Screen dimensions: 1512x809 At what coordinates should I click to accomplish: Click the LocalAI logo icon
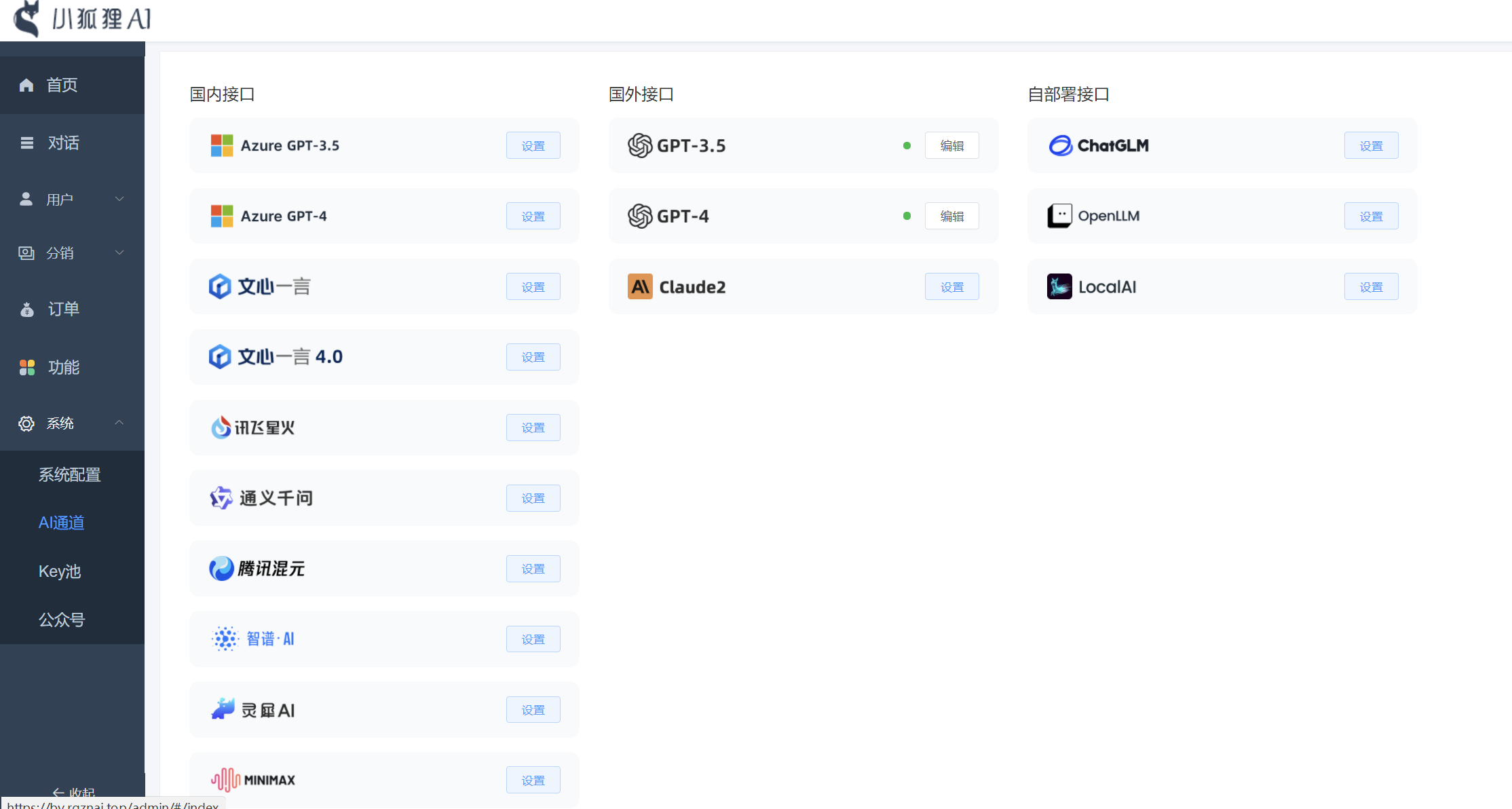1059,286
